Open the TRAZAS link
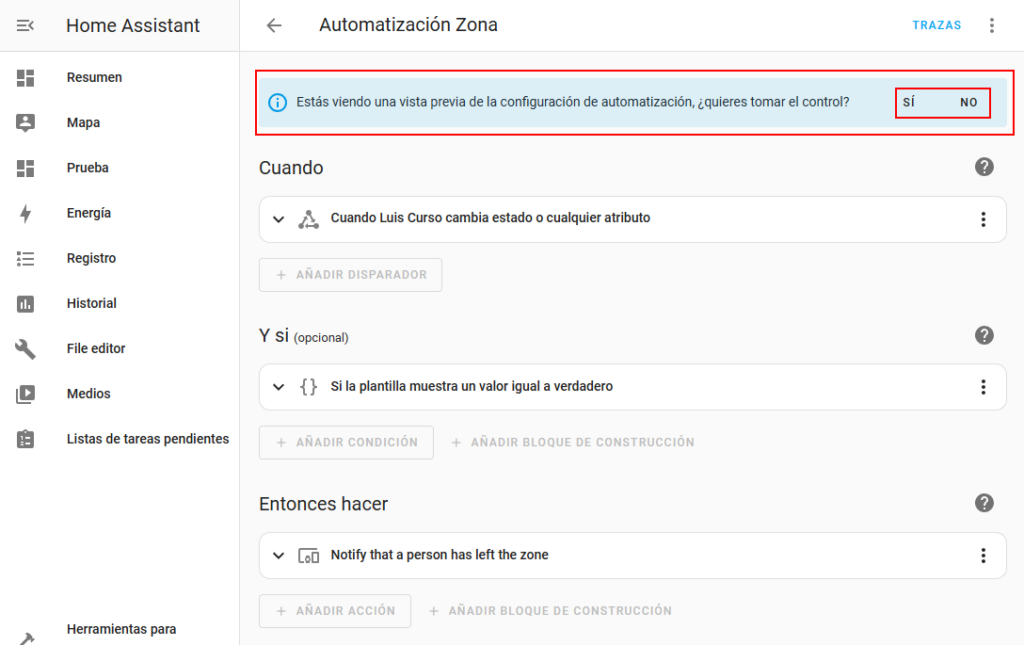The height and width of the screenshot is (645, 1024). pyautogui.click(x=936, y=26)
